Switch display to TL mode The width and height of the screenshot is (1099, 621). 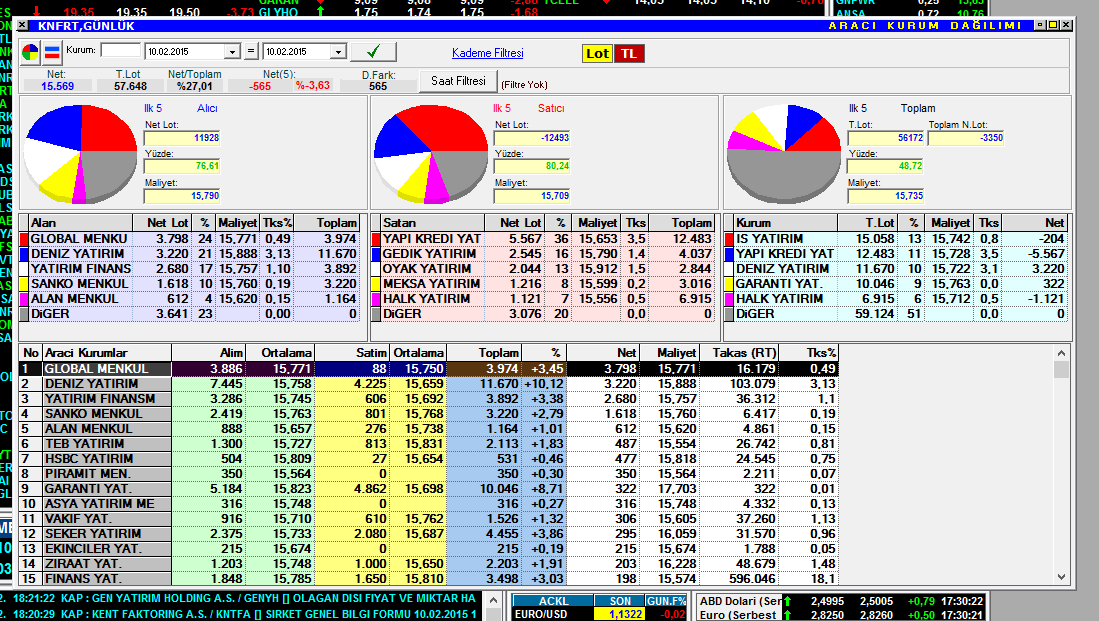[x=629, y=54]
